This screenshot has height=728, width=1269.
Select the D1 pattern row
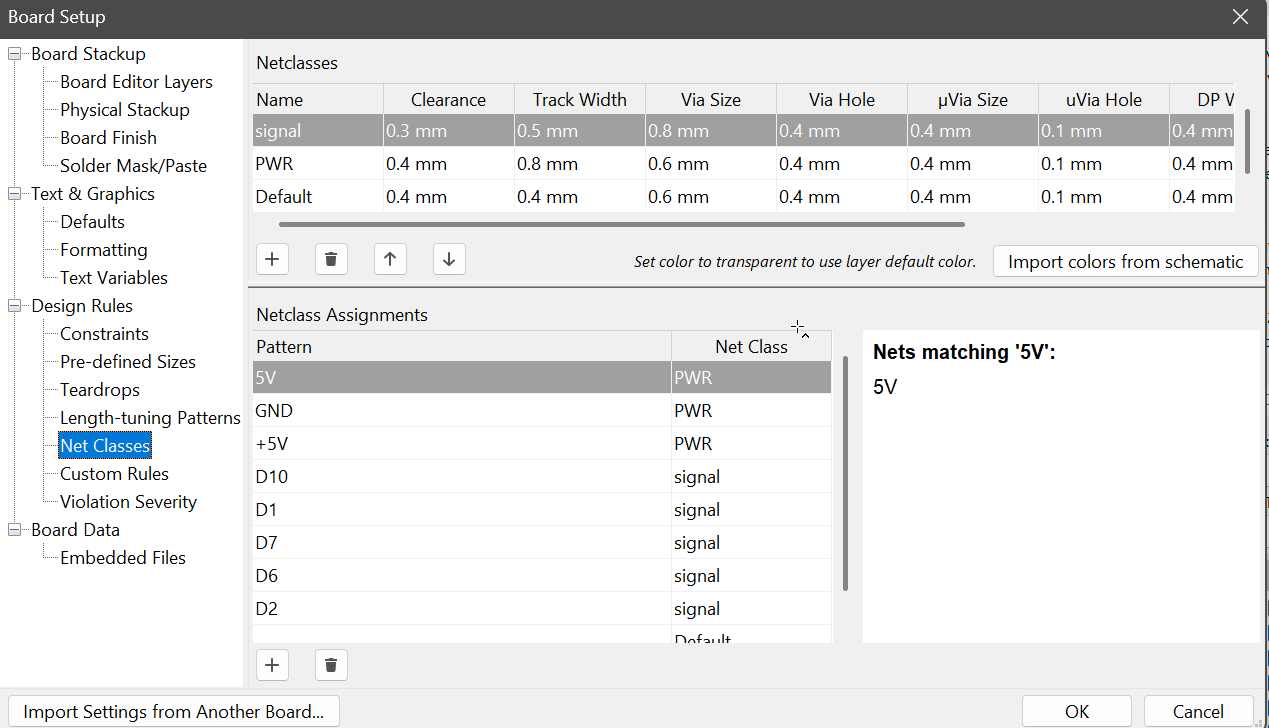(x=541, y=510)
